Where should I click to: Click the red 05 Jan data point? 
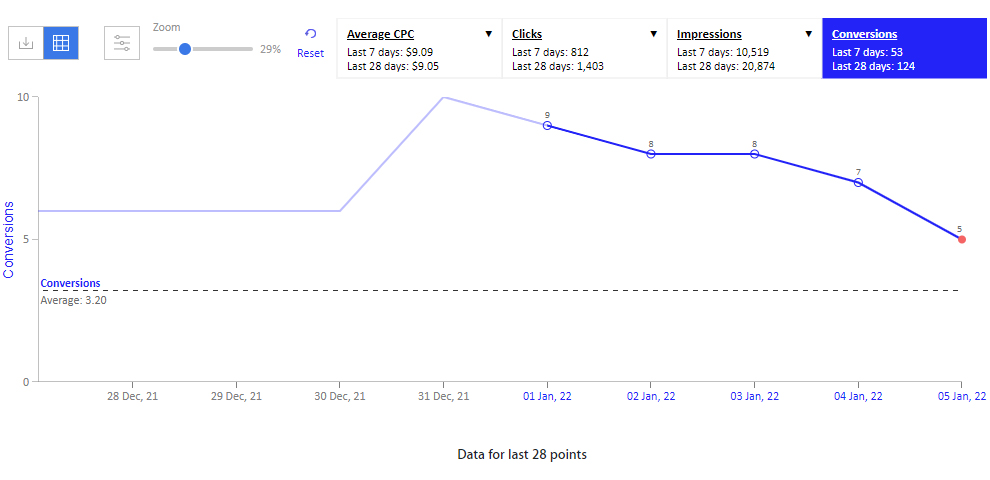(962, 239)
